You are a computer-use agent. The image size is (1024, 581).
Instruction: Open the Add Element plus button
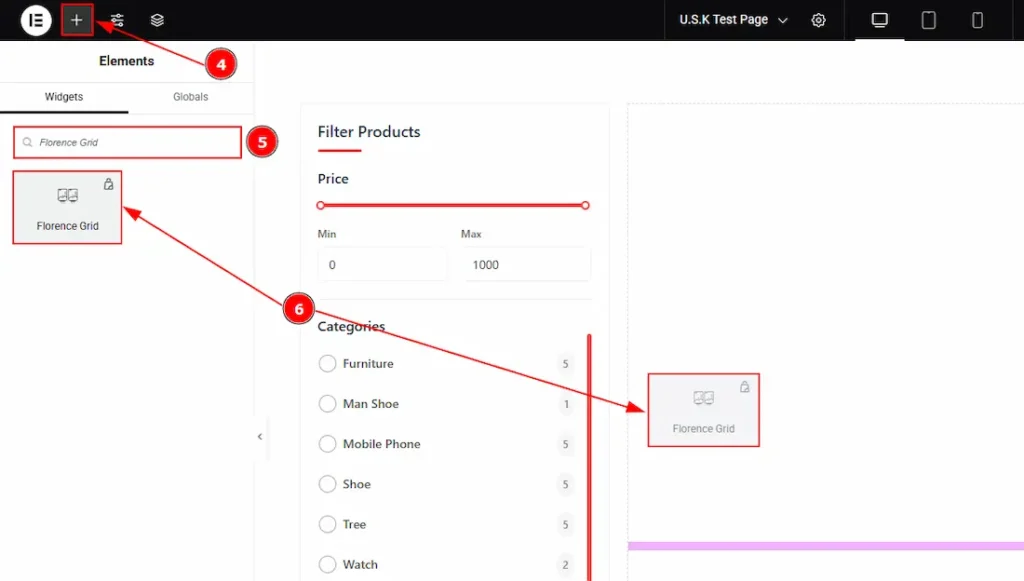click(77, 20)
